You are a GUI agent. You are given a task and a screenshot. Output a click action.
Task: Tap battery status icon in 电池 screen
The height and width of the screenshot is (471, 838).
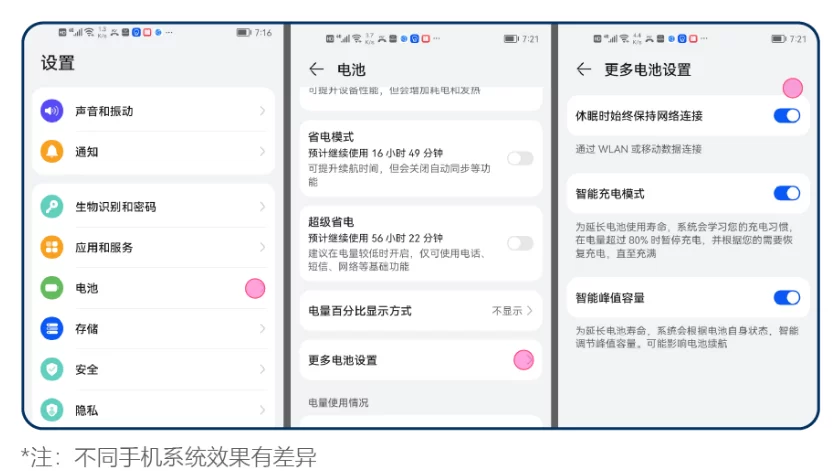[511, 39]
